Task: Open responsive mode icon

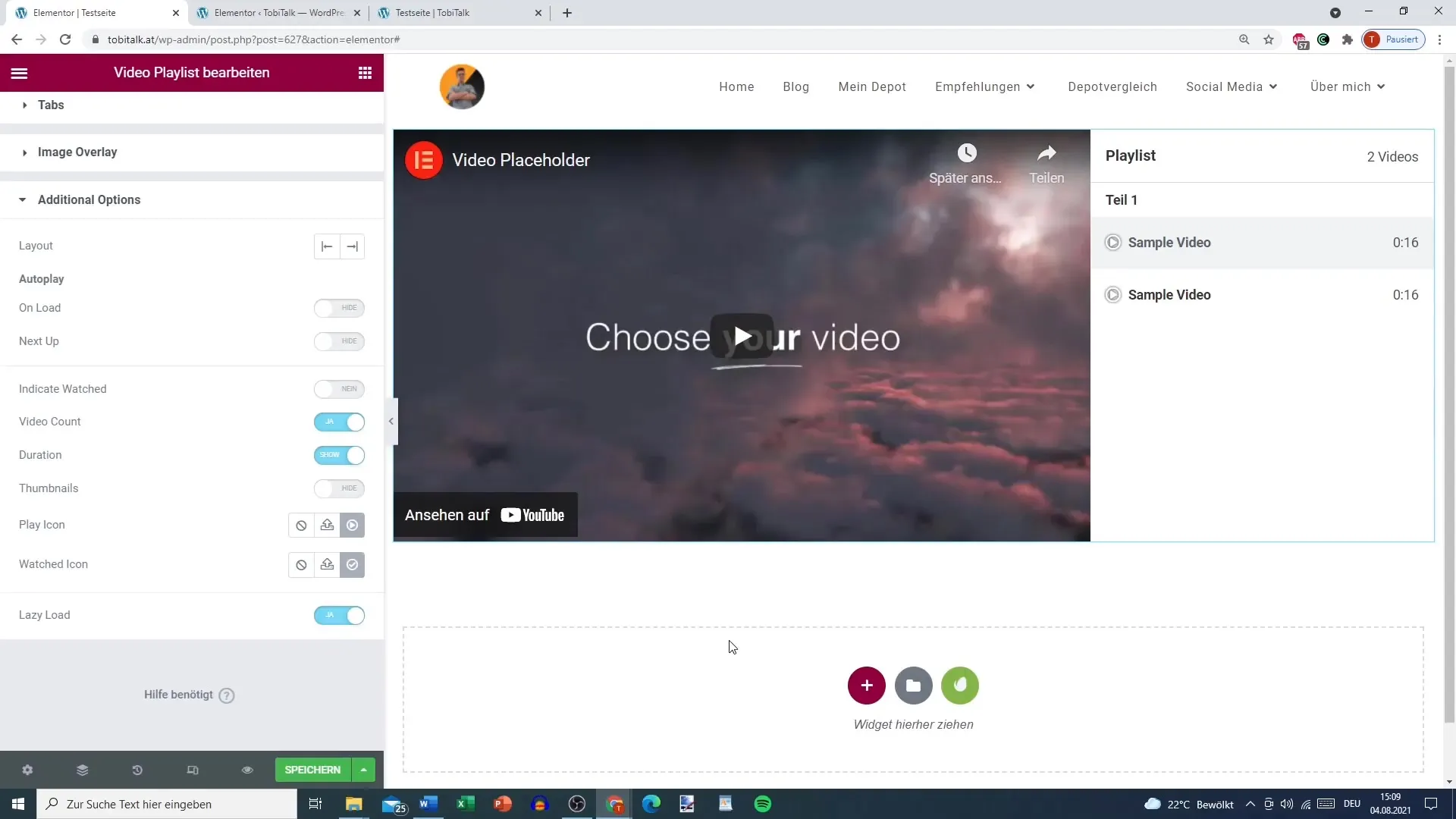Action: [193, 770]
